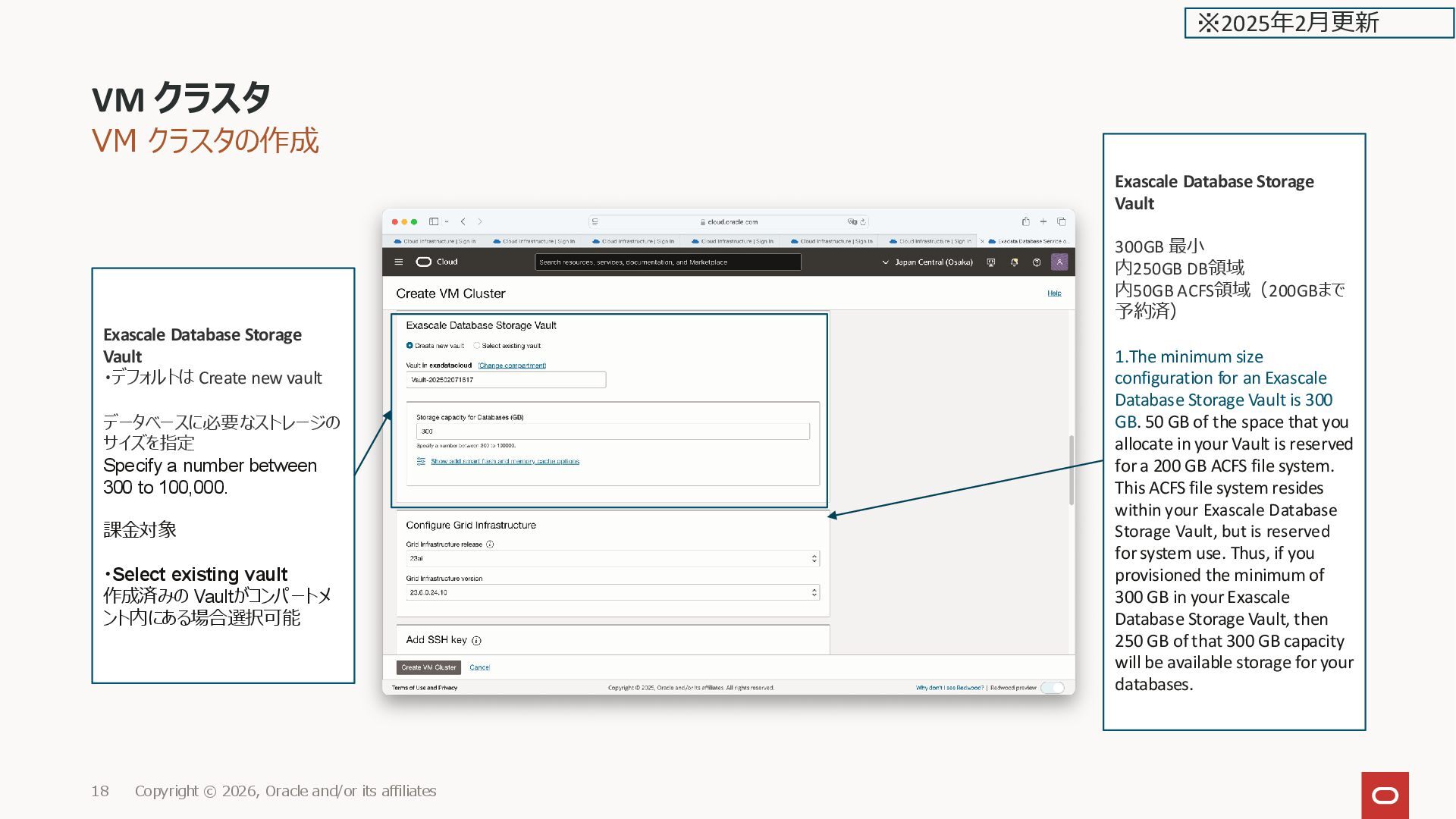Screen dimensions: 1456x819
Task: Open the Oracle Cloud hamburger navigation menu
Action: pyautogui.click(x=399, y=262)
